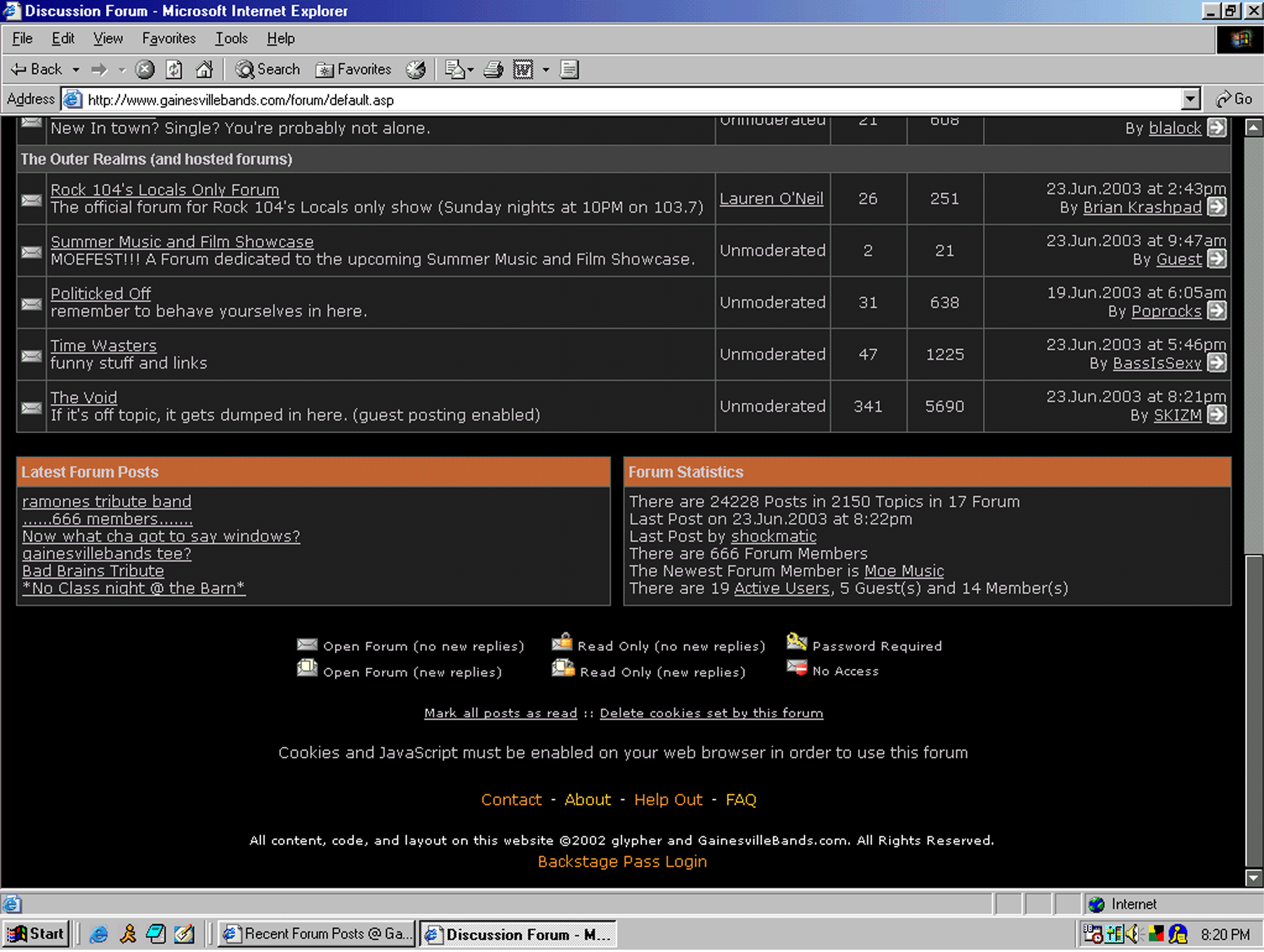Click the Backstage Pass Login link
Image resolution: width=1264 pixels, height=952 pixels.
(622, 861)
